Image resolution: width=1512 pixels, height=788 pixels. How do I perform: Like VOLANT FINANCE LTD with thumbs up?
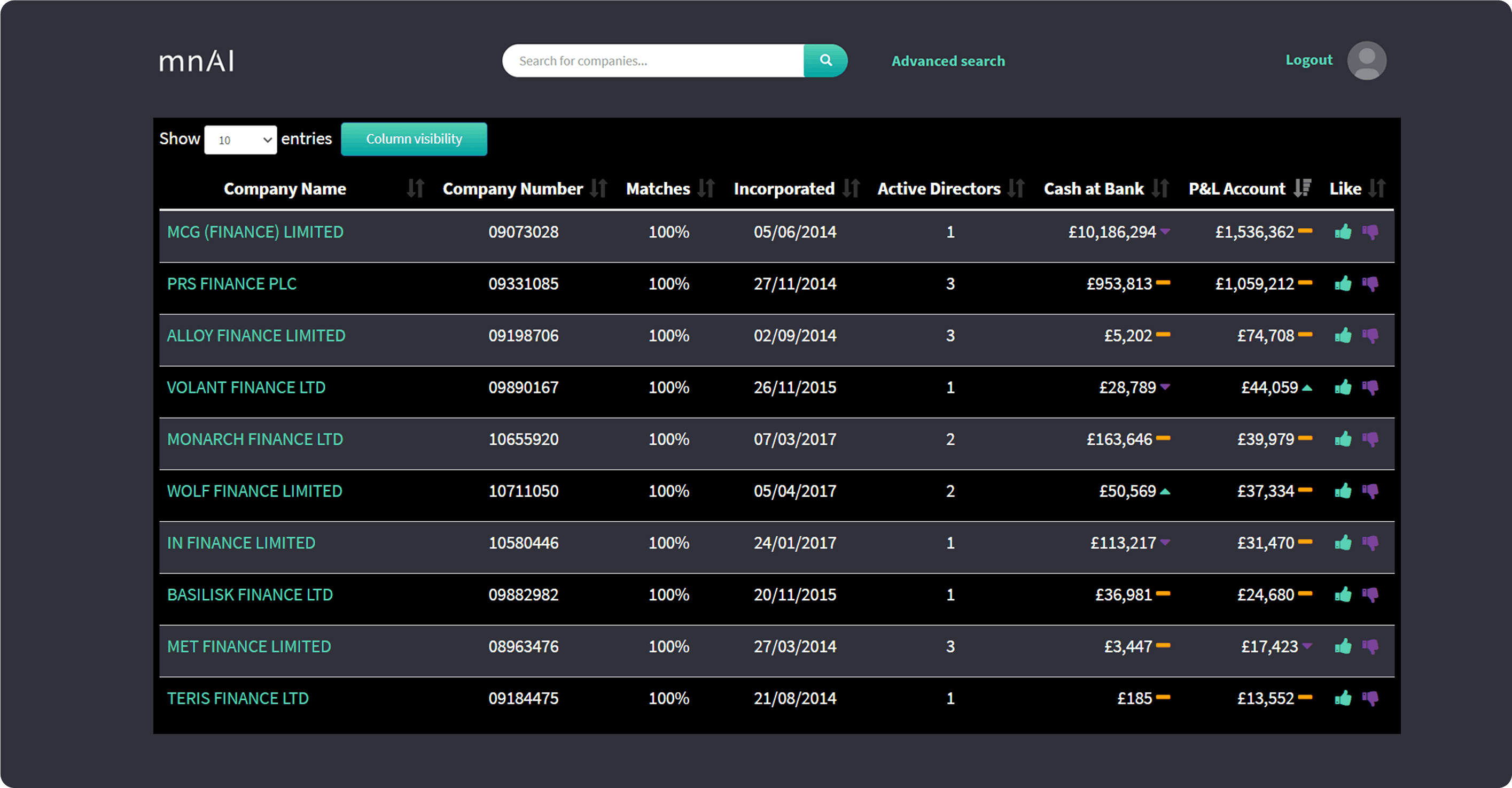click(x=1343, y=388)
